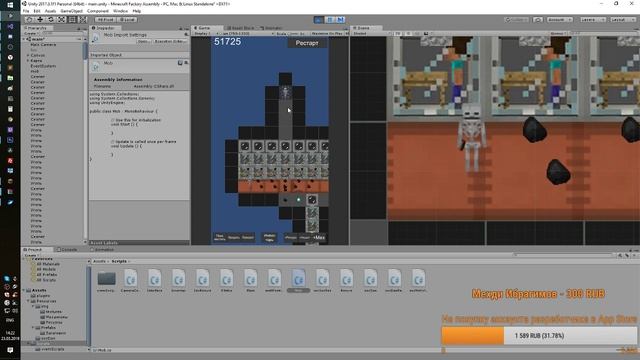Toggle Maximize On Play
Screen dimensions: 640x360
point(326,33)
